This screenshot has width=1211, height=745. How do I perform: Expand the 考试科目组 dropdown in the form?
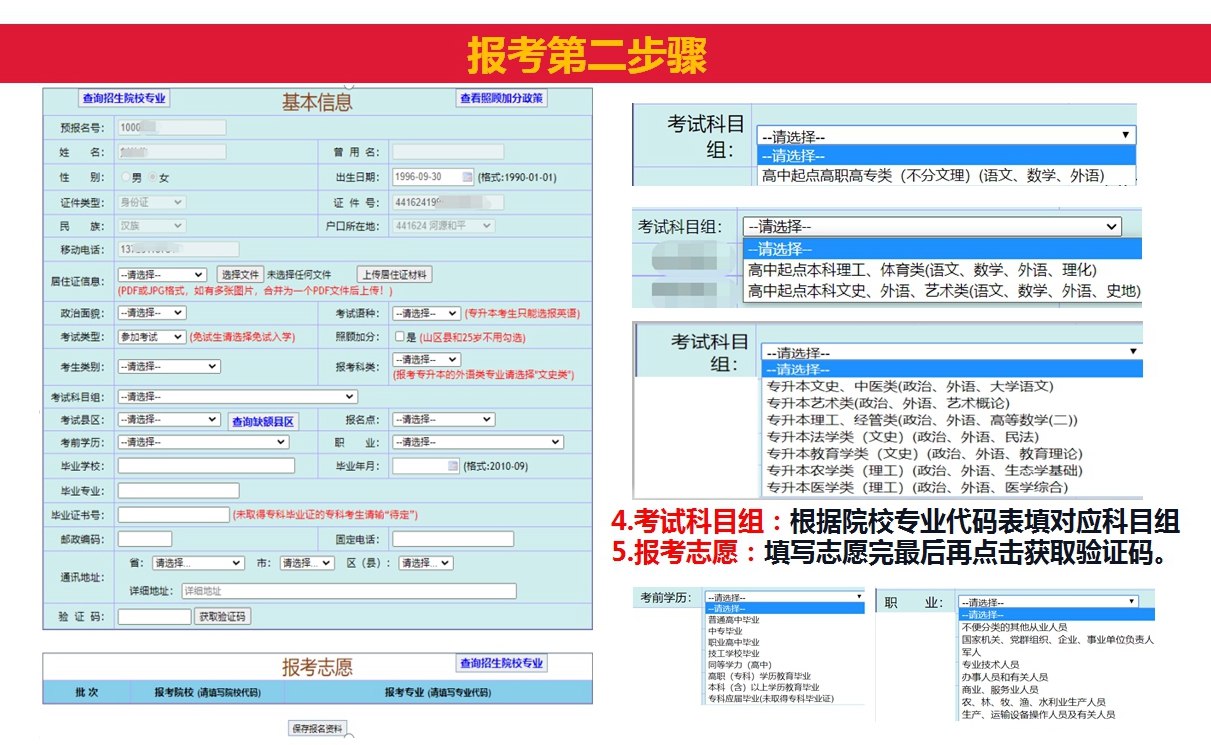click(x=237, y=397)
